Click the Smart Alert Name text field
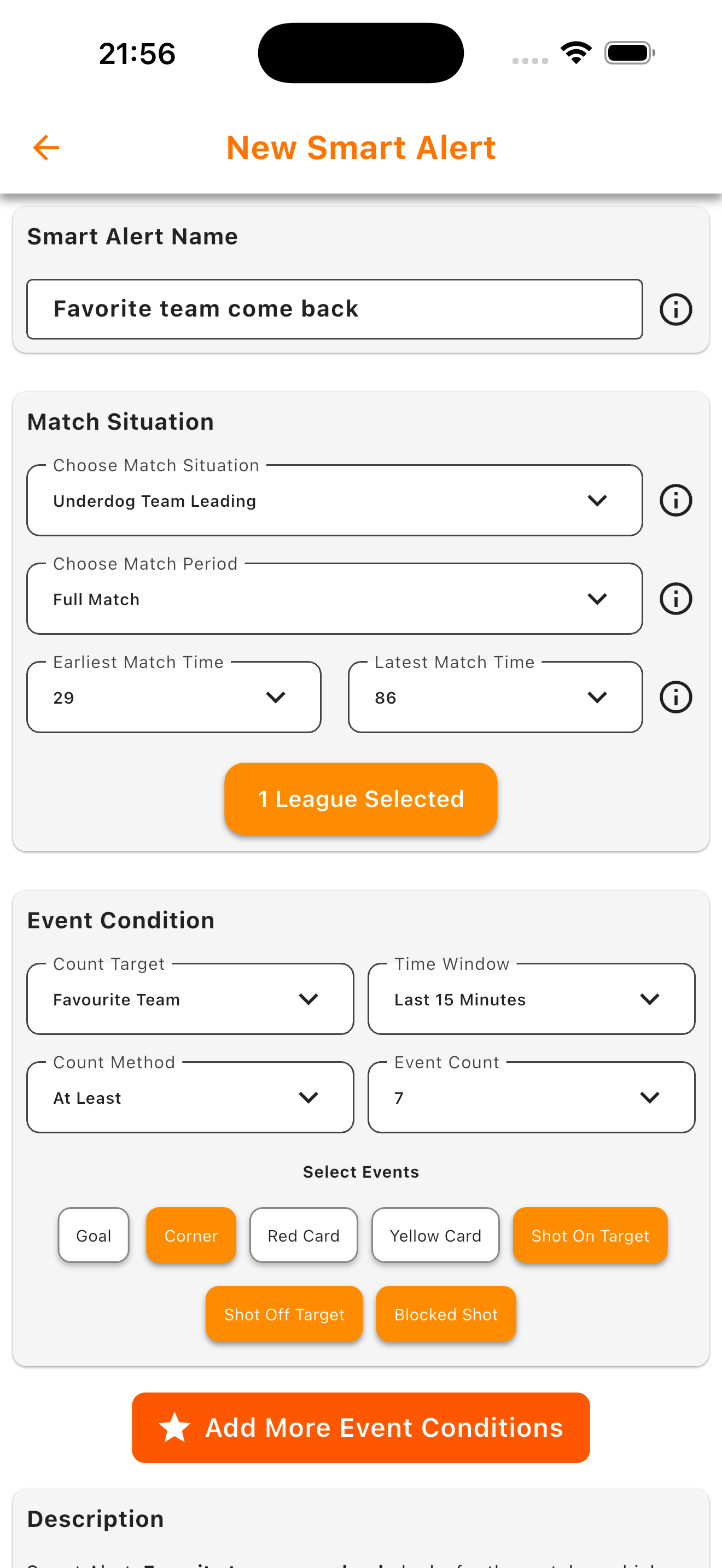Image resolution: width=722 pixels, height=1568 pixels. coord(334,308)
